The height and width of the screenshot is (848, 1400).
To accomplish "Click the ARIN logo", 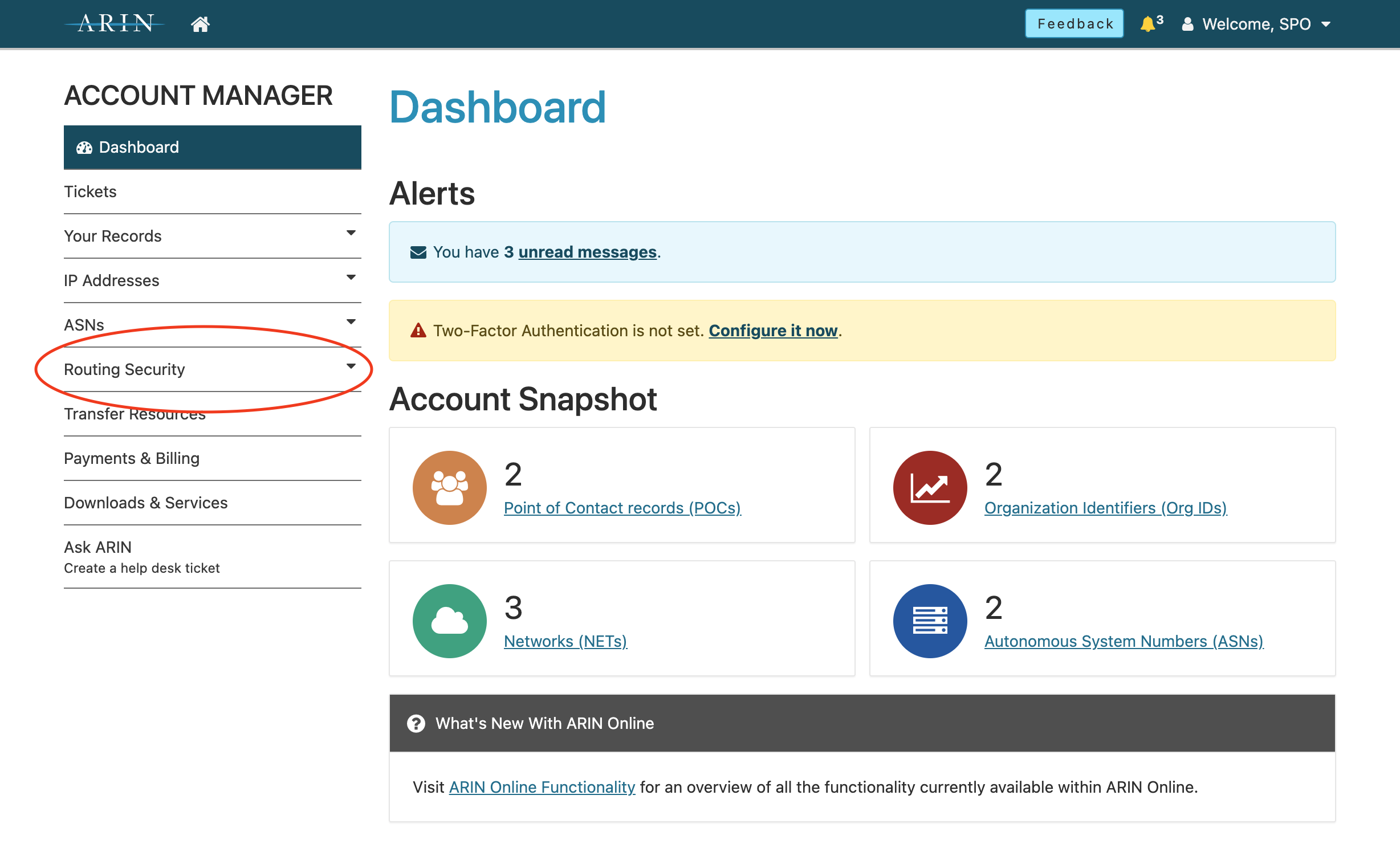I will 115,23.
